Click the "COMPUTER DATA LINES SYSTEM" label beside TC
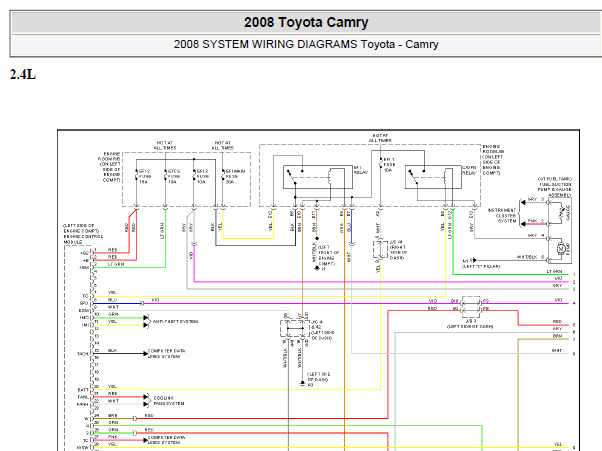This screenshot has width=602, height=451. [x=166, y=440]
